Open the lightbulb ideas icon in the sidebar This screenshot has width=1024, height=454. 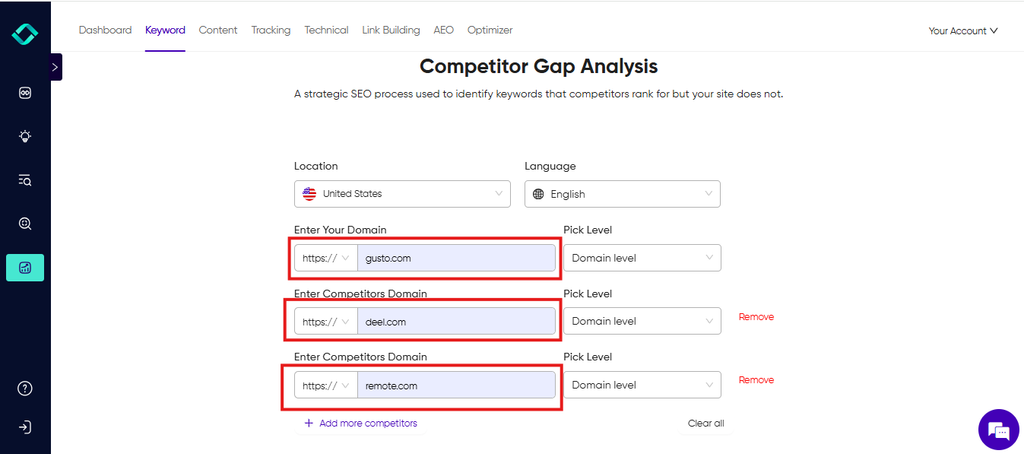pyautogui.click(x=25, y=137)
